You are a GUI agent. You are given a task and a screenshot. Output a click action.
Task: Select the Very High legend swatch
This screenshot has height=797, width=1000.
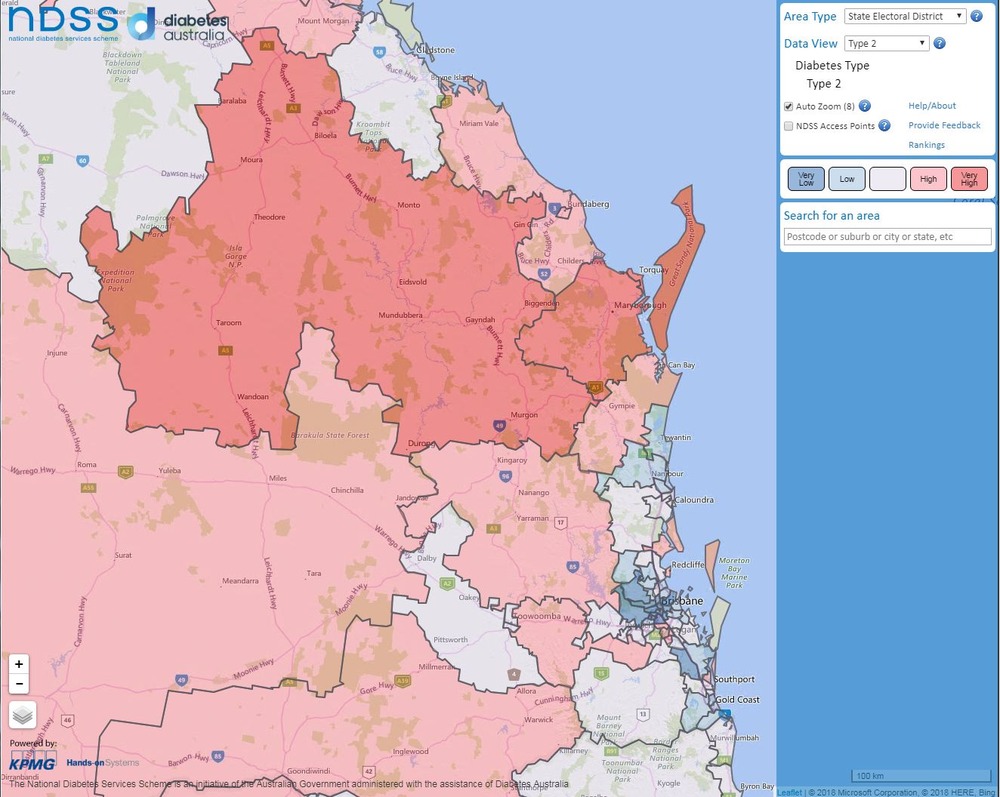coord(969,179)
